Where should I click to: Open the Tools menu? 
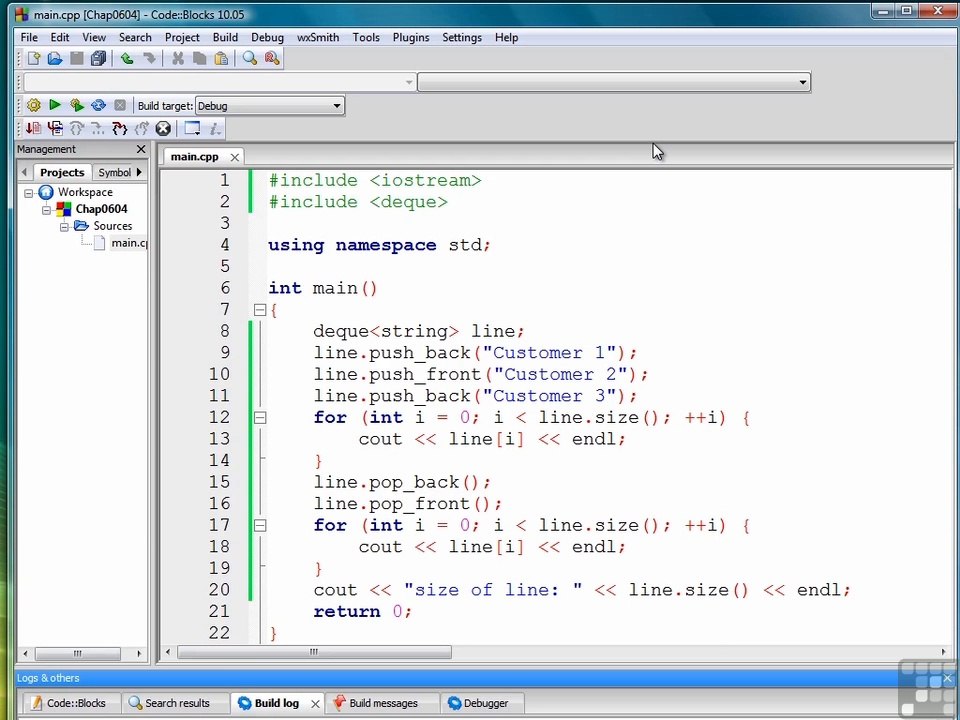(x=366, y=37)
